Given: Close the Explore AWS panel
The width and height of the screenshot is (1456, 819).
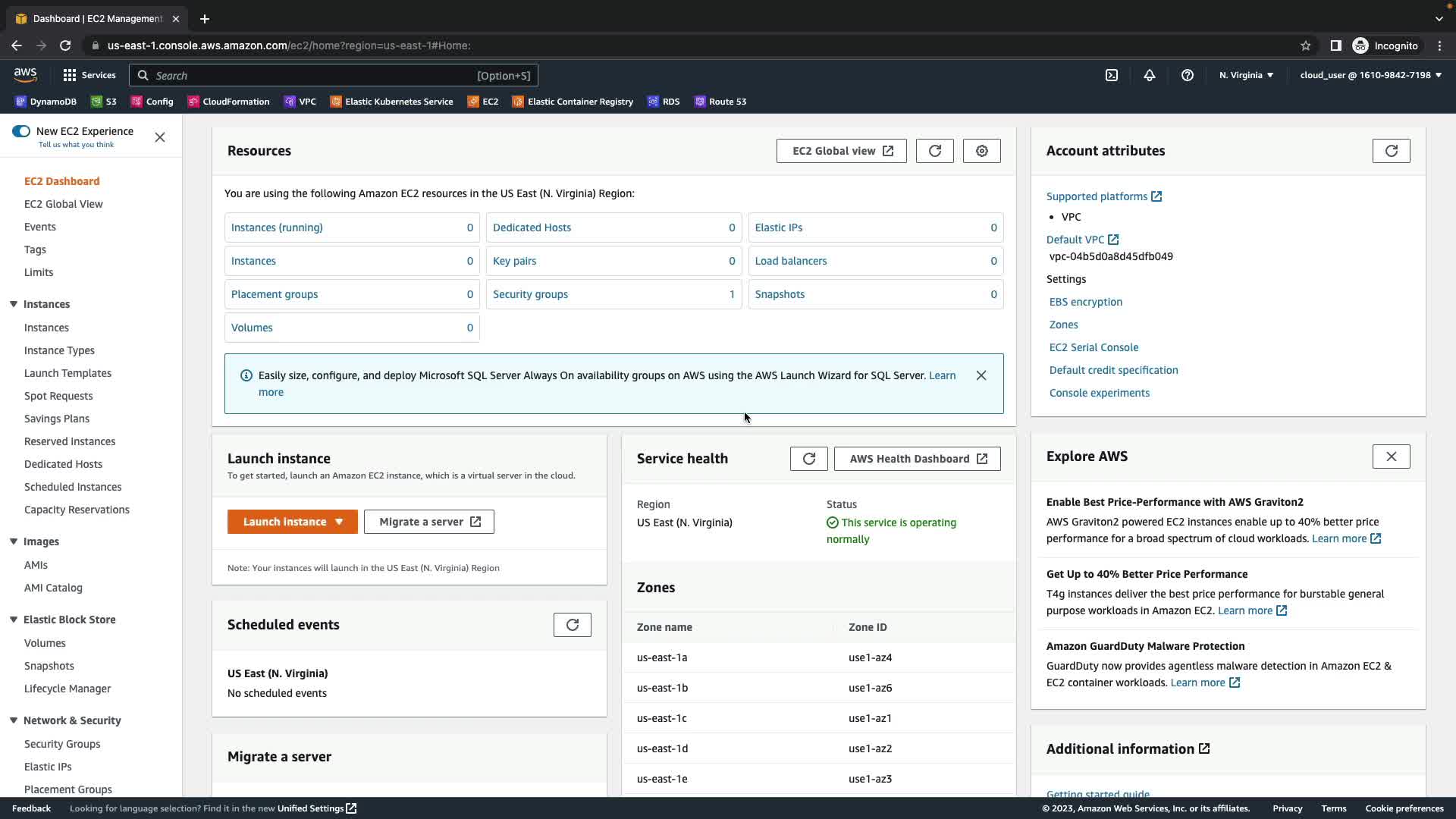Looking at the screenshot, I should (1391, 457).
